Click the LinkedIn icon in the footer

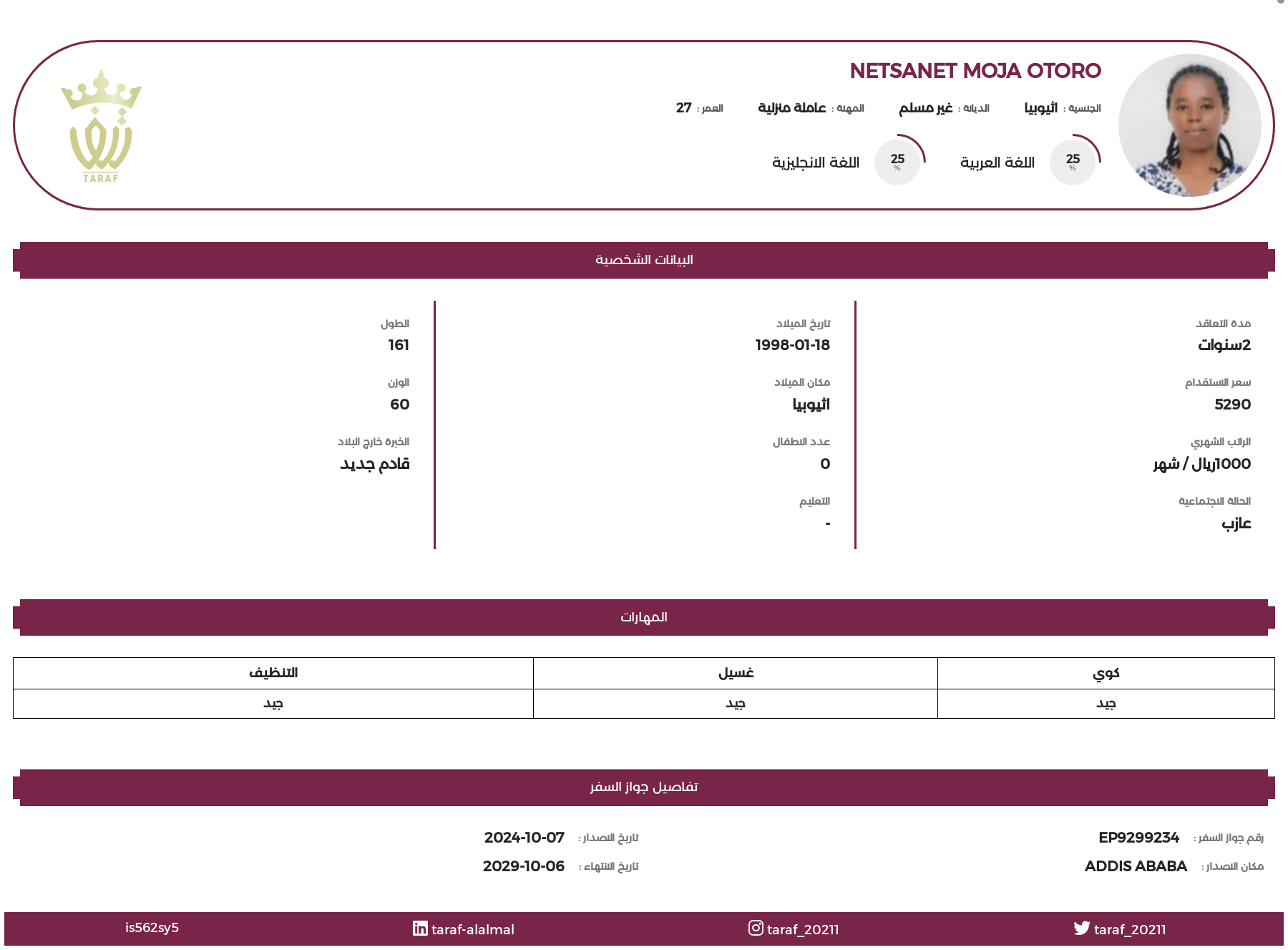[420, 929]
